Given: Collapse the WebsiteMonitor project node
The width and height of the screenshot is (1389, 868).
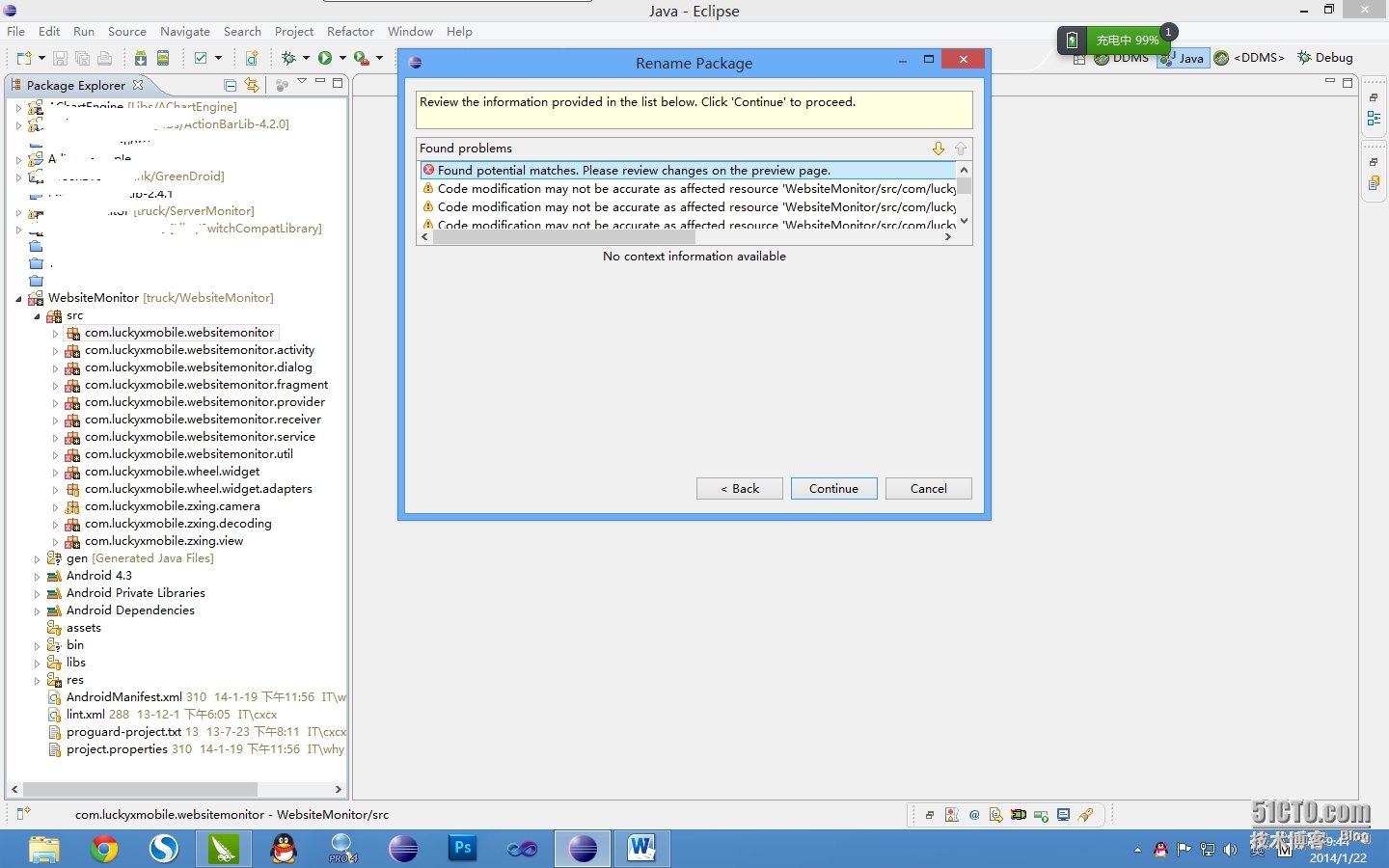Looking at the screenshot, I should coord(18,299).
